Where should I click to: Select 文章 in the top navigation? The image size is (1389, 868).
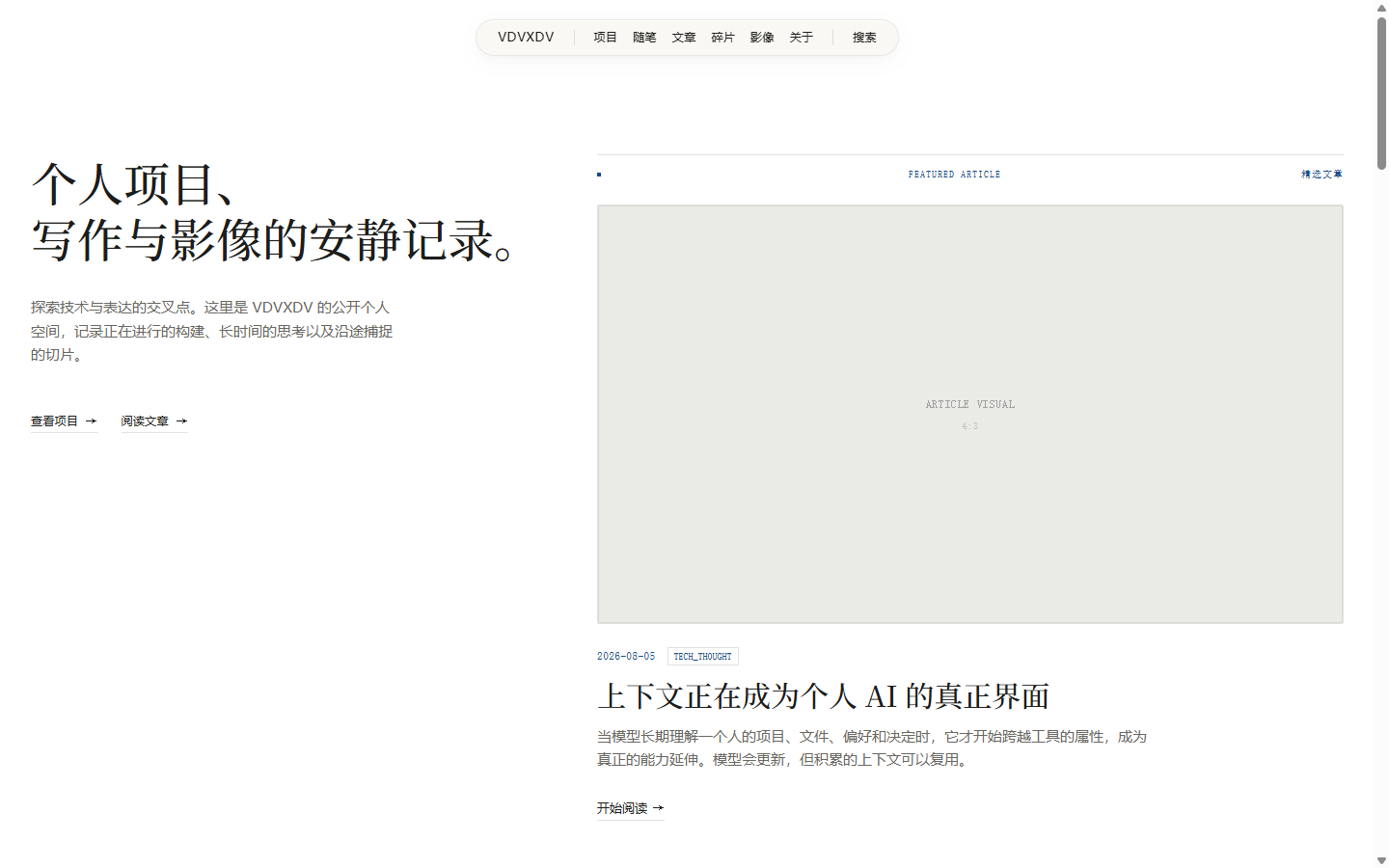684,38
